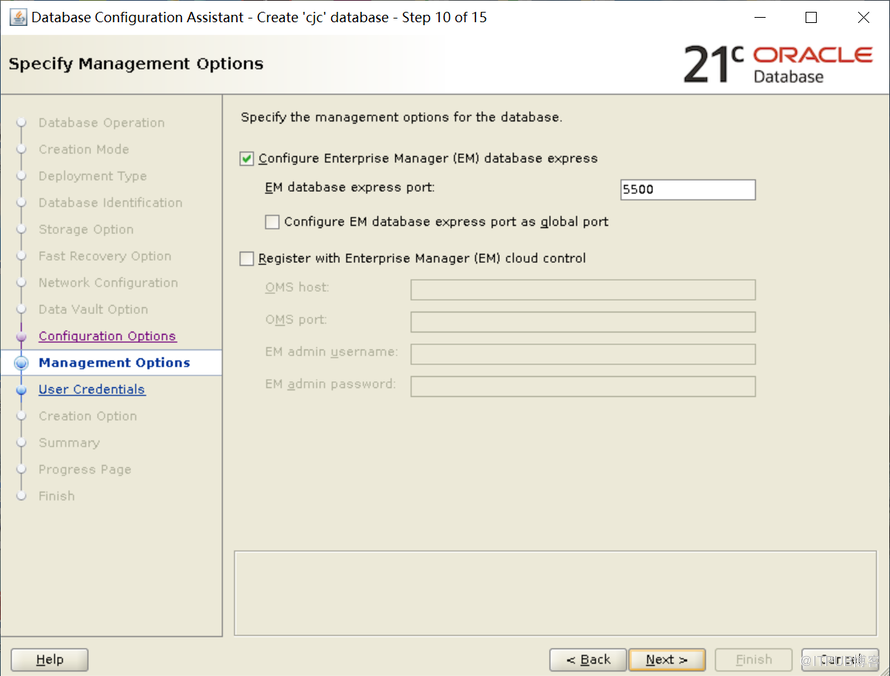Enable EM express port as global port
Image resolution: width=890 pixels, height=676 pixels.
click(x=272, y=222)
